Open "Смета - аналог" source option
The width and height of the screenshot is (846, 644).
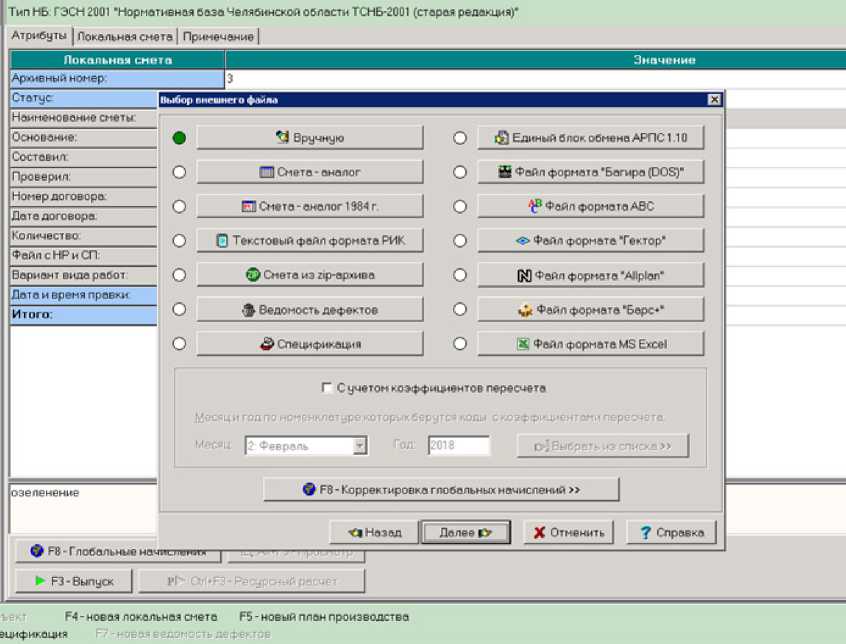coord(309,172)
